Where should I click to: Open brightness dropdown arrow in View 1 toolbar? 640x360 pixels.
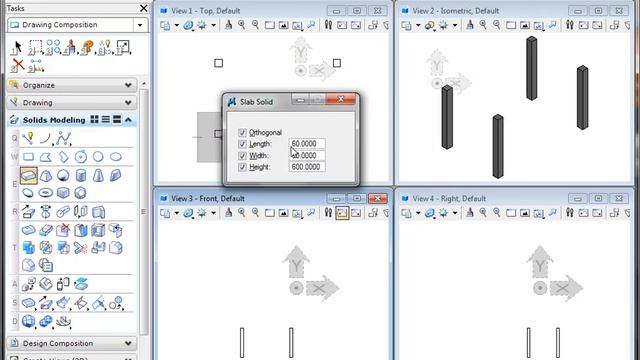(213, 25)
